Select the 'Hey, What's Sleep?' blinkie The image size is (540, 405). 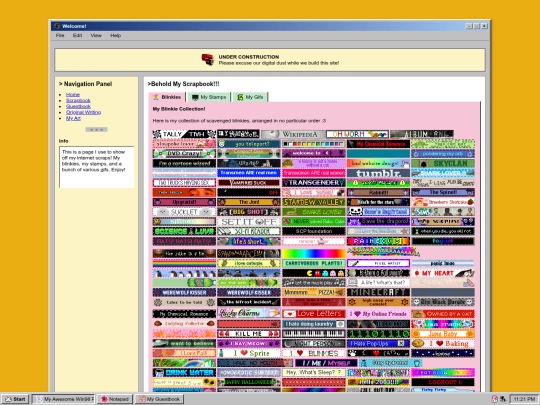click(313, 373)
